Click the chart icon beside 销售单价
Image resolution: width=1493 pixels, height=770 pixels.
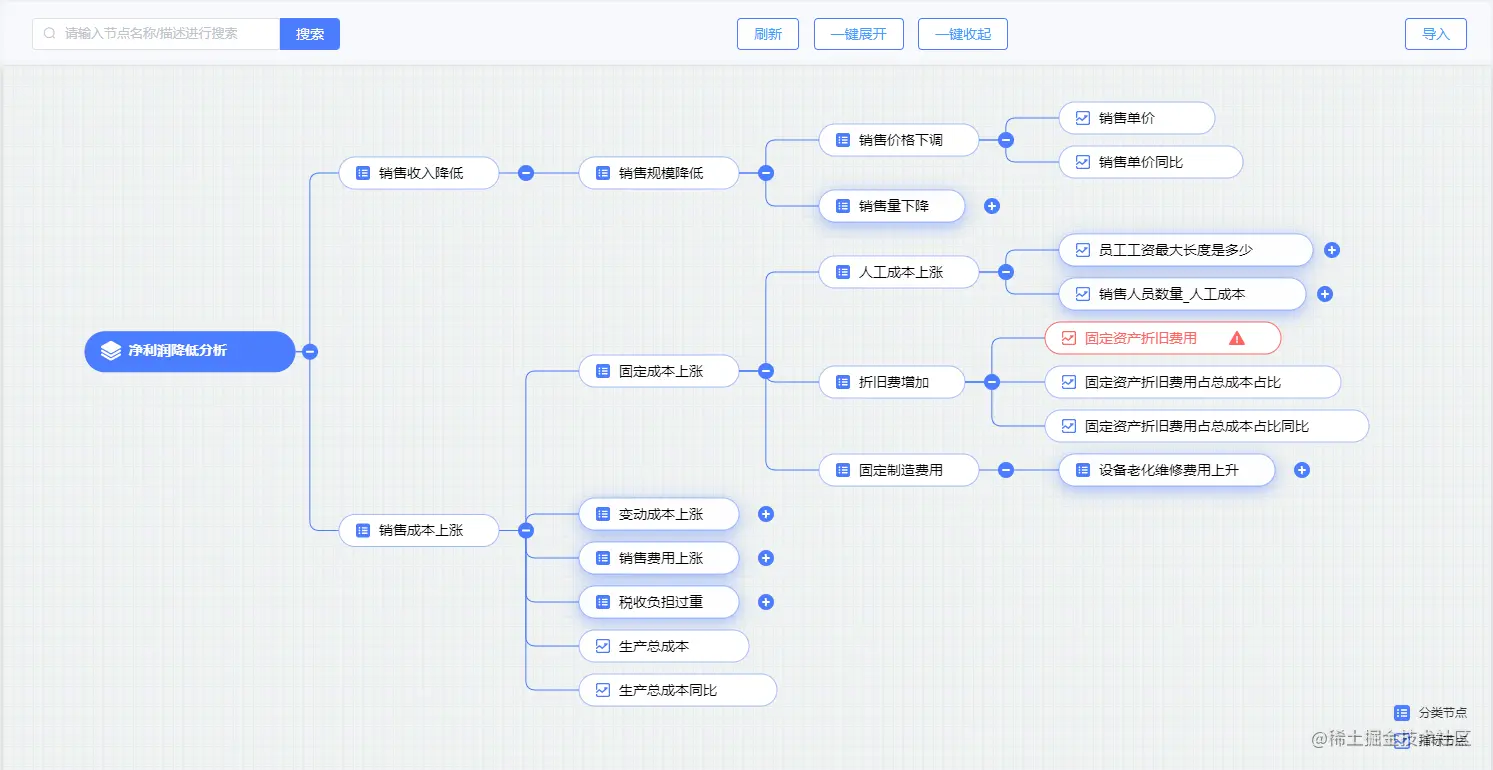tap(1082, 118)
